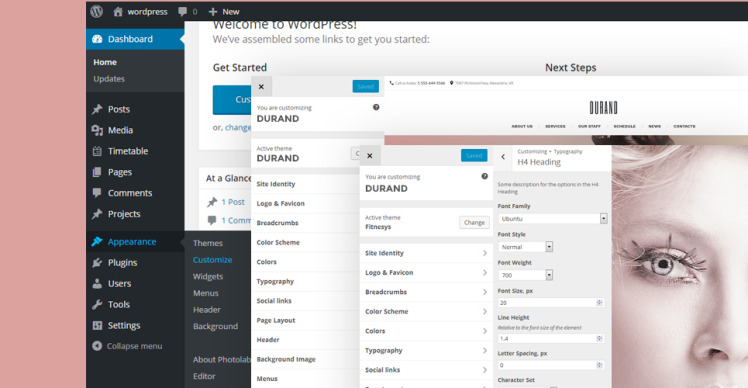Select Customize in the Appearance submenu
Image resolution: width=748 pixels, height=388 pixels.
[212, 260]
